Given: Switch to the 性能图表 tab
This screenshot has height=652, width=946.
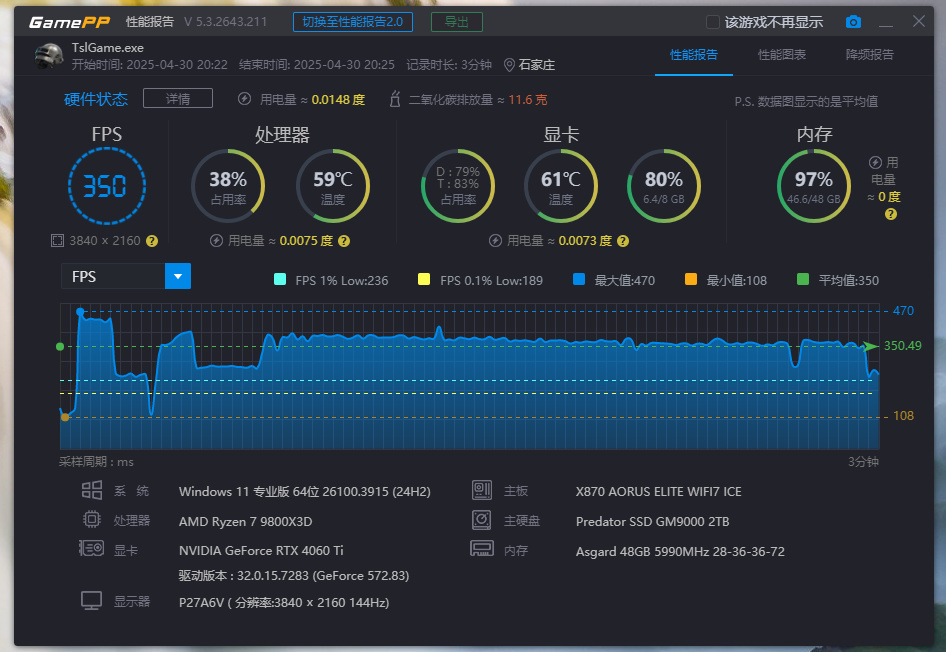Looking at the screenshot, I should (x=782, y=55).
